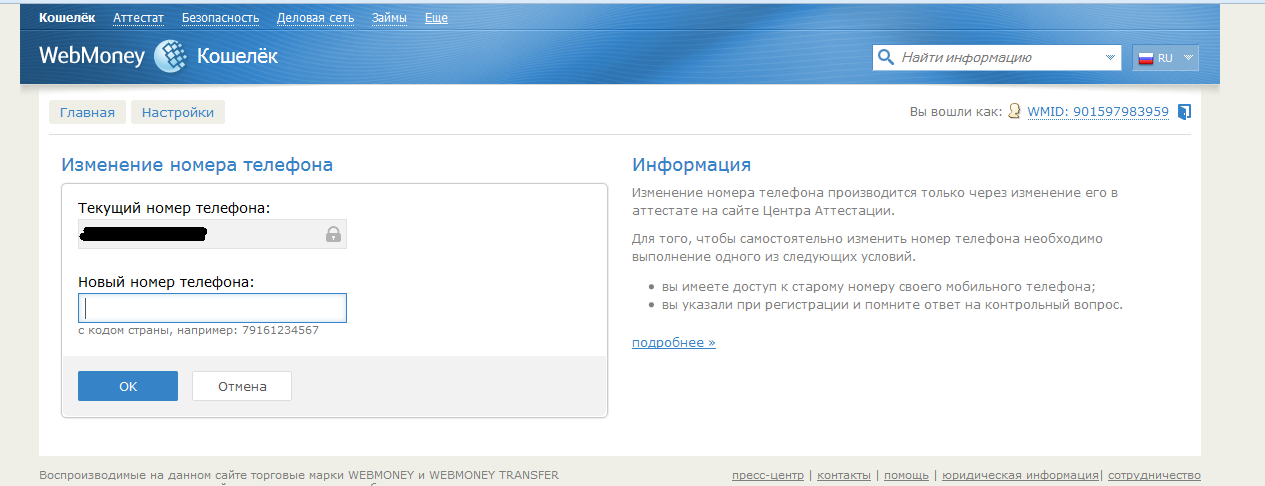Click the logout door icon near WMID
This screenshot has height=486, width=1265.
click(1184, 112)
